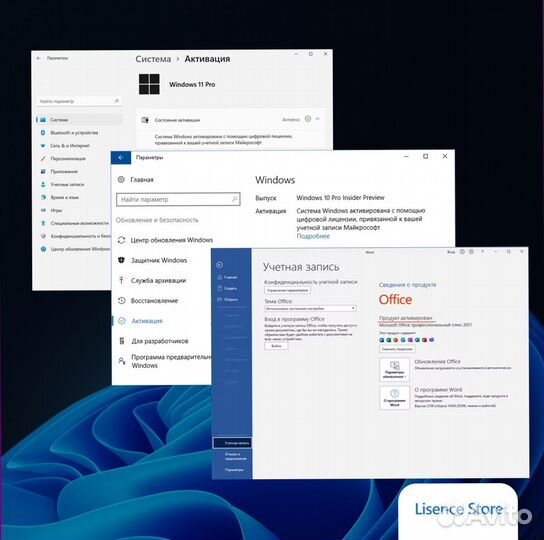This screenshot has width=544, height=540.
Task: Open Параметры обновления dropdown button
Action: [x=394, y=370]
